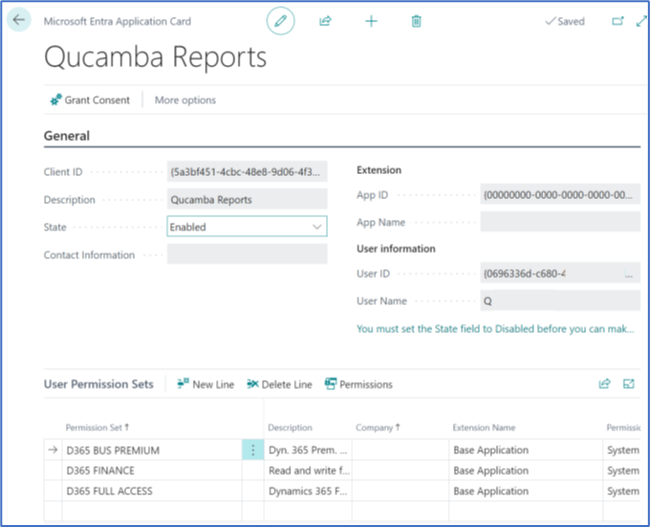Screen dimensions: 650x527
Task: Click the User ID field
Action: [560, 273]
